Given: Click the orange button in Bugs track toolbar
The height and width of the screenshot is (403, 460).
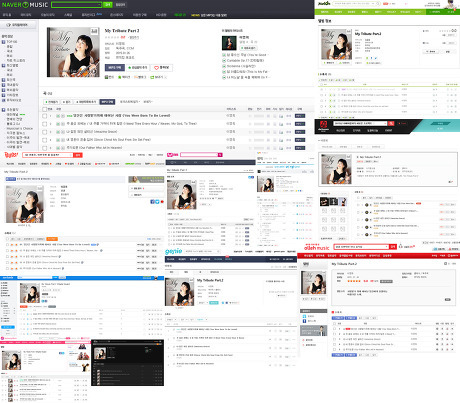Looking at the screenshot, I should click(x=52, y=239).
